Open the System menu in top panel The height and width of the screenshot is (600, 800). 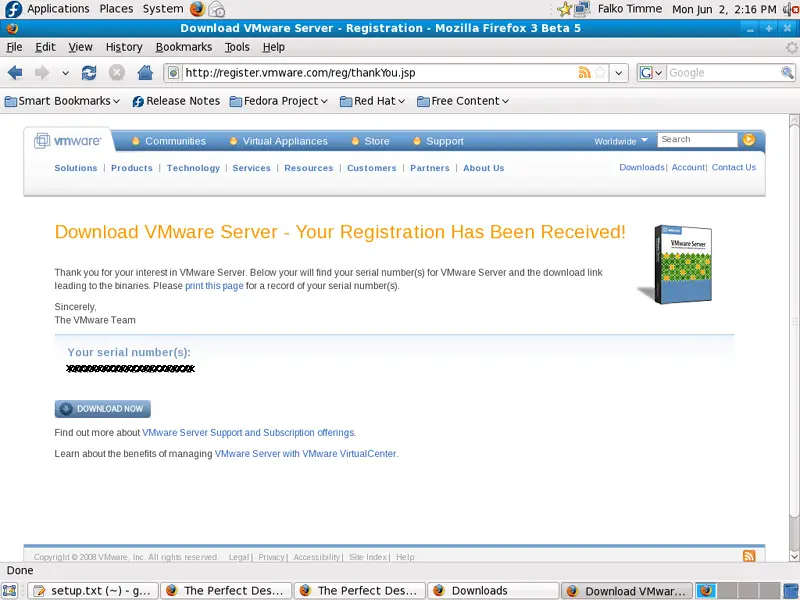163,9
